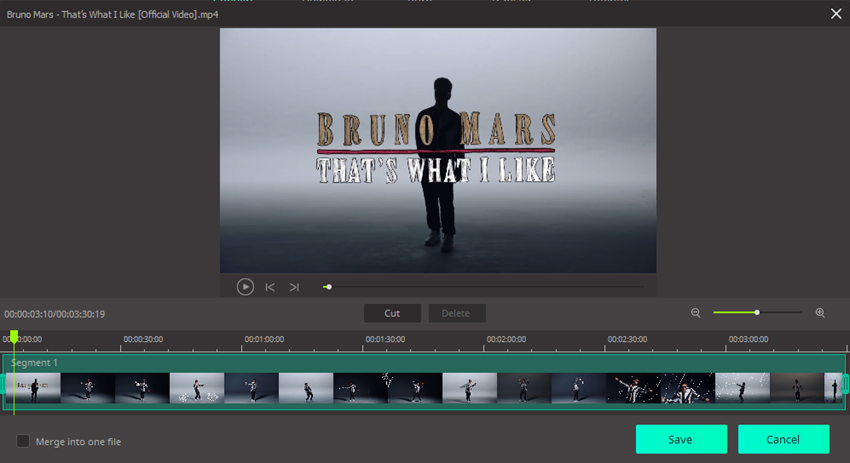Click the 00:01:00:00 mark on ruler
The width and height of the screenshot is (850, 463).
coord(264,340)
